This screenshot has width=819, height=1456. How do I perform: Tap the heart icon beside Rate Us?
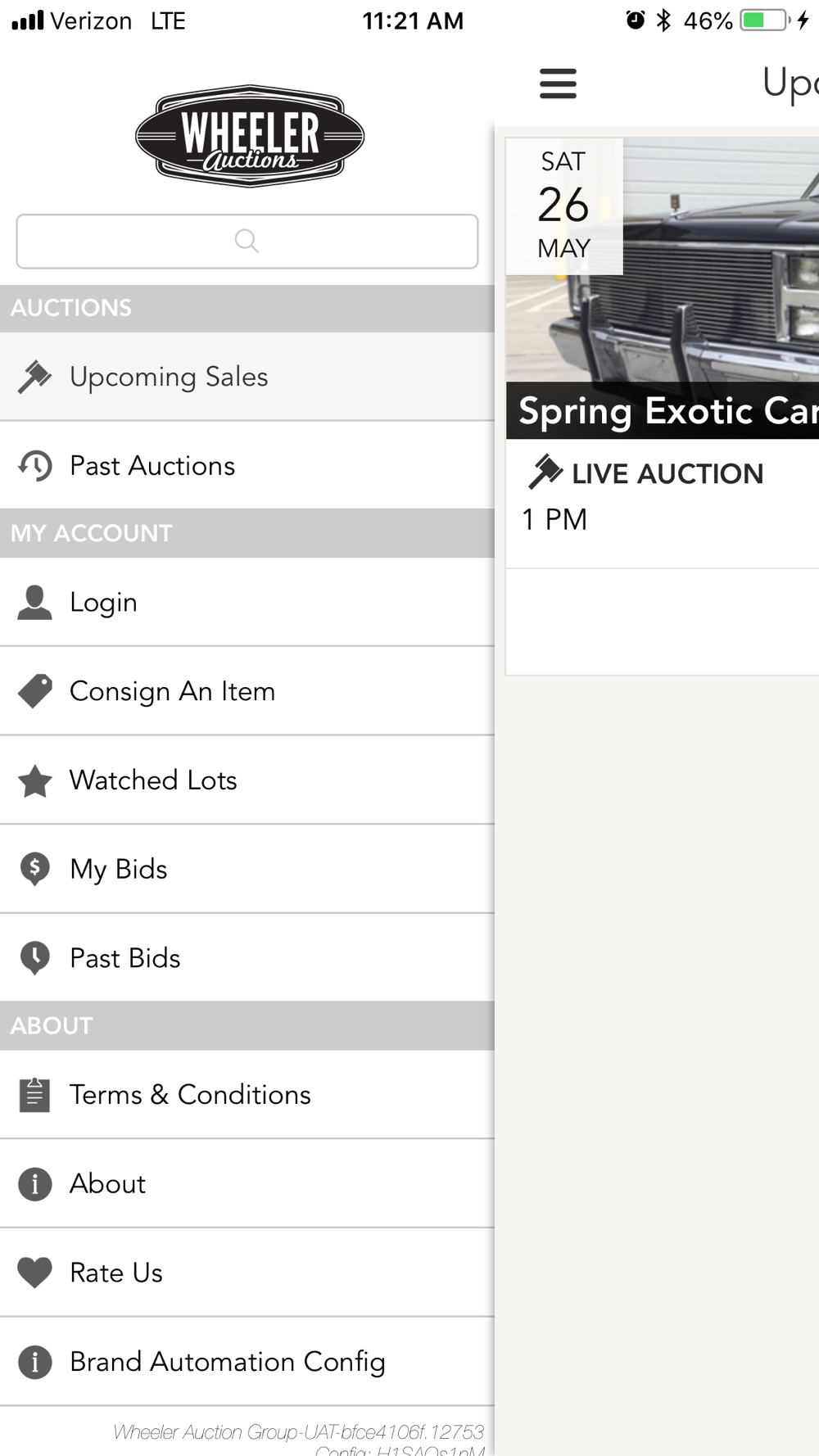(x=34, y=1273)
